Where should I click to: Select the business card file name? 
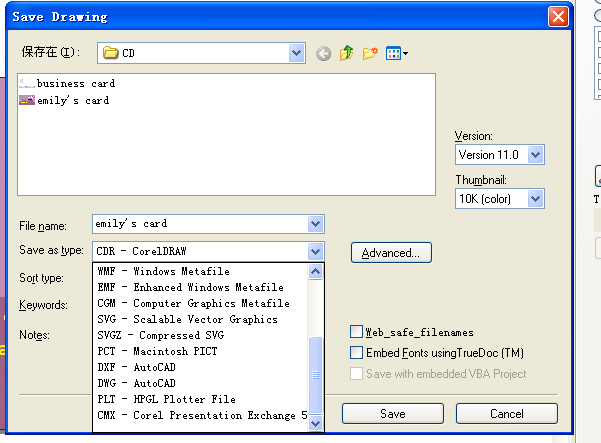point(76,83)
